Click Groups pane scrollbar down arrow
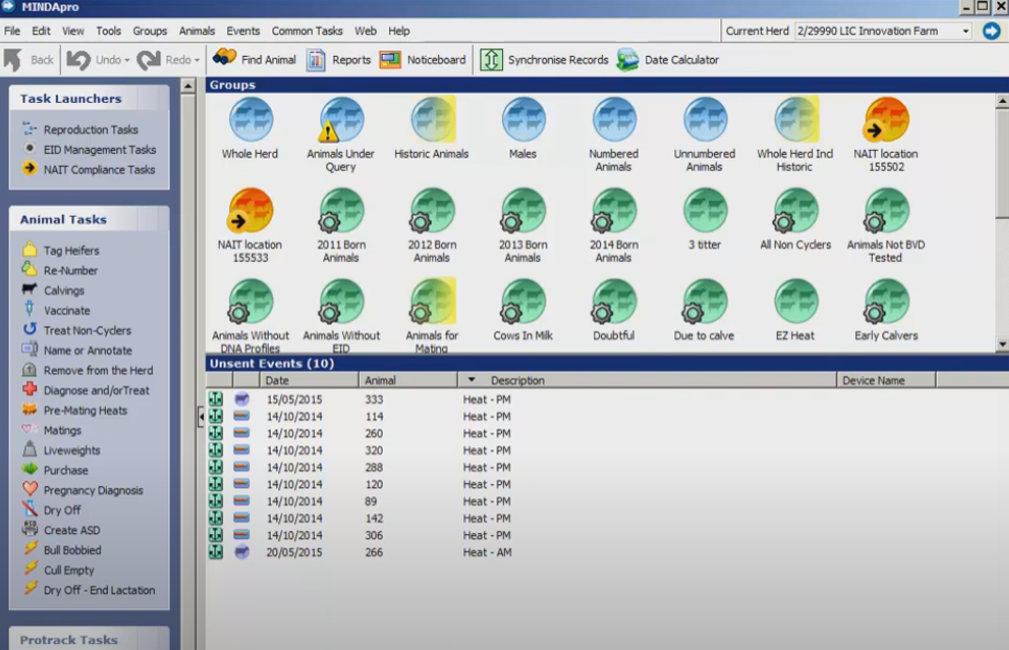Image resolution: width=1009 pixels, height=650 pixels. point(1002,345)
